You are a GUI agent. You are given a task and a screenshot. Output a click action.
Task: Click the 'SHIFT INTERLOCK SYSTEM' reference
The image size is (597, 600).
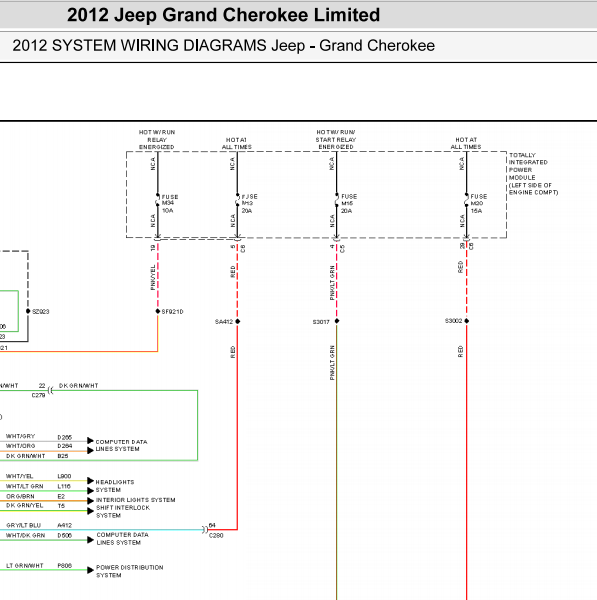(123, 512)
